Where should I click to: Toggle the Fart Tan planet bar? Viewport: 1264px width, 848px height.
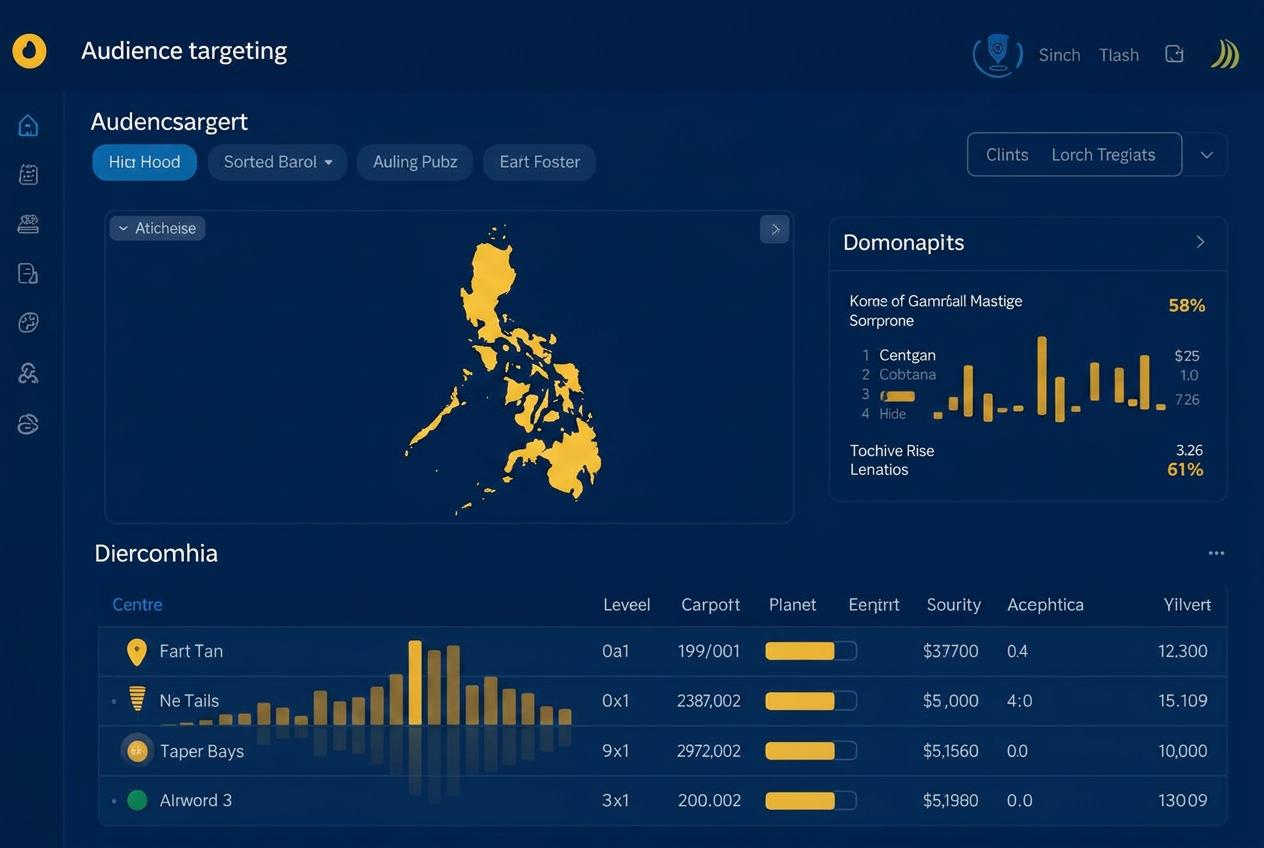pyautogui.click(x=811, y=651)
